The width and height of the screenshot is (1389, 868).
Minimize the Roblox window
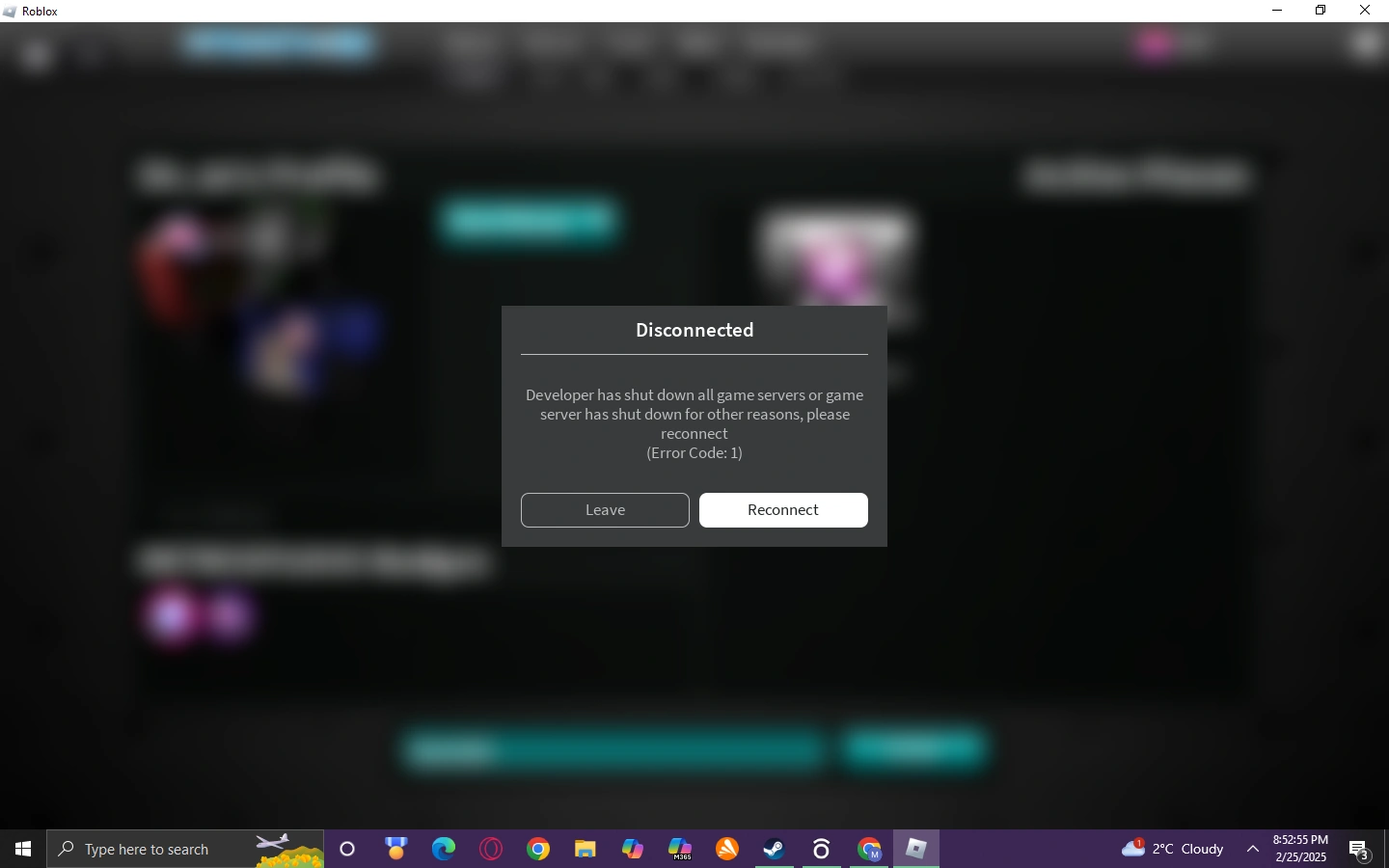[x=1279, y=11]
